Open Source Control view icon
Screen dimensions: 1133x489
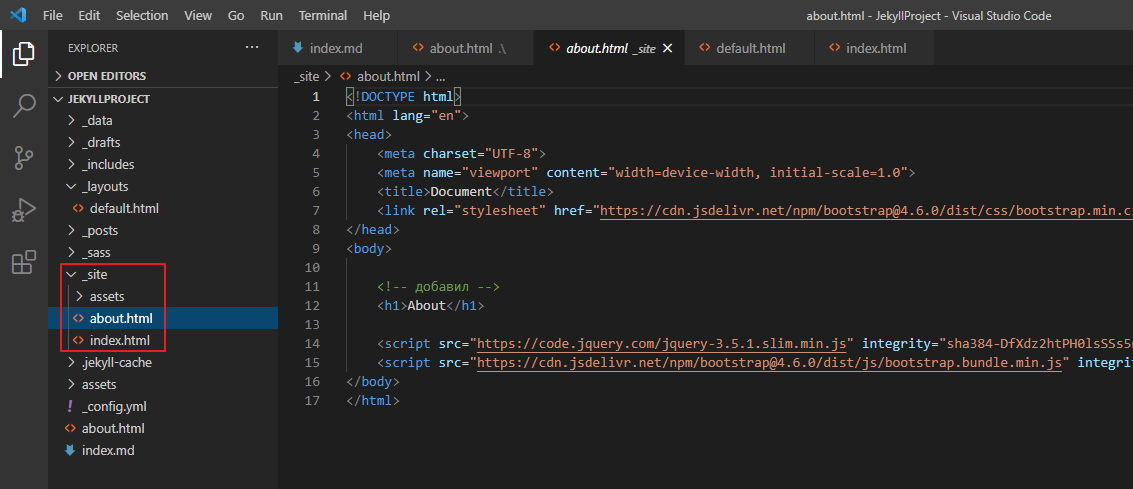click(23, 157)
